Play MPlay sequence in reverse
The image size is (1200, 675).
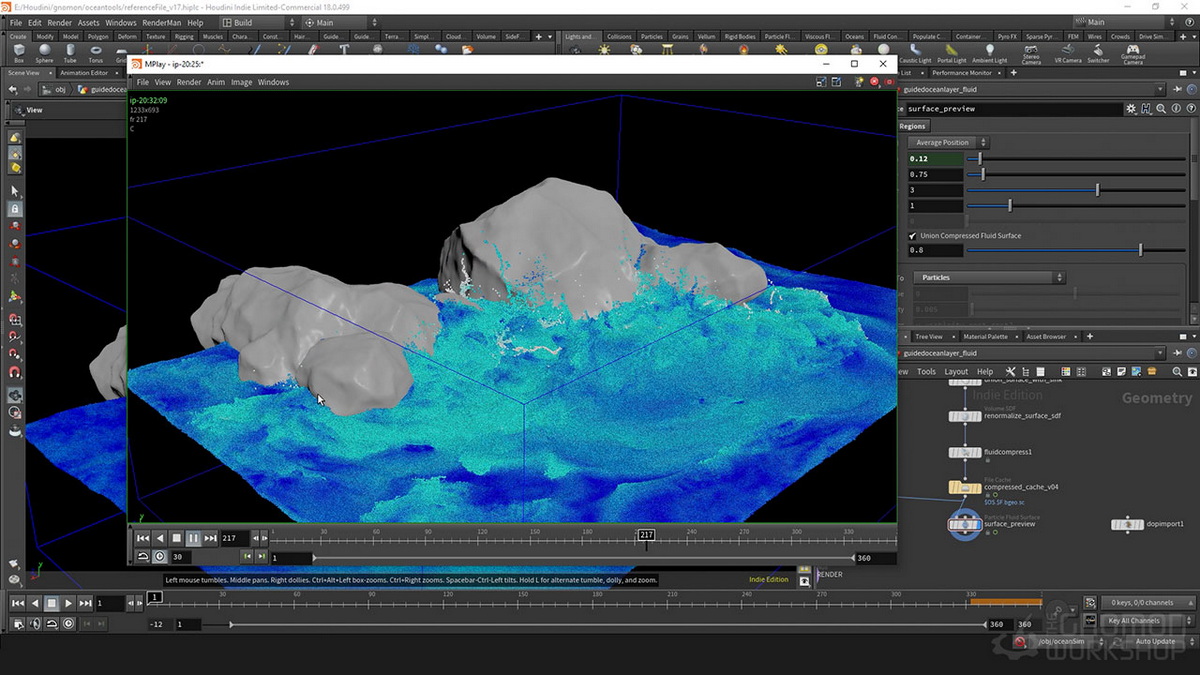[x=160, y=538]
